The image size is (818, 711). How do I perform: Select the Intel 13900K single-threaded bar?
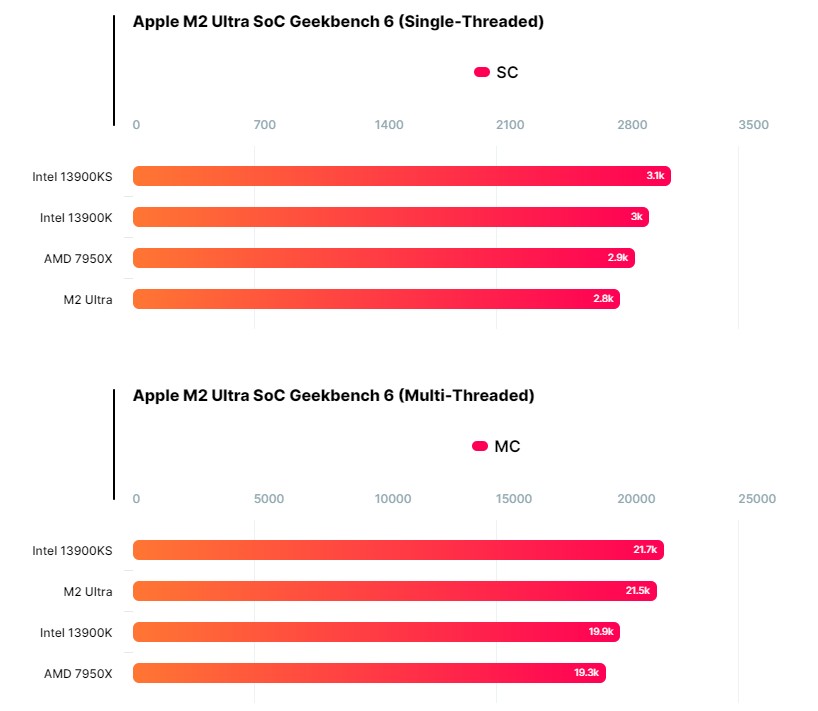pyautogui.click(x=390, y=217)
